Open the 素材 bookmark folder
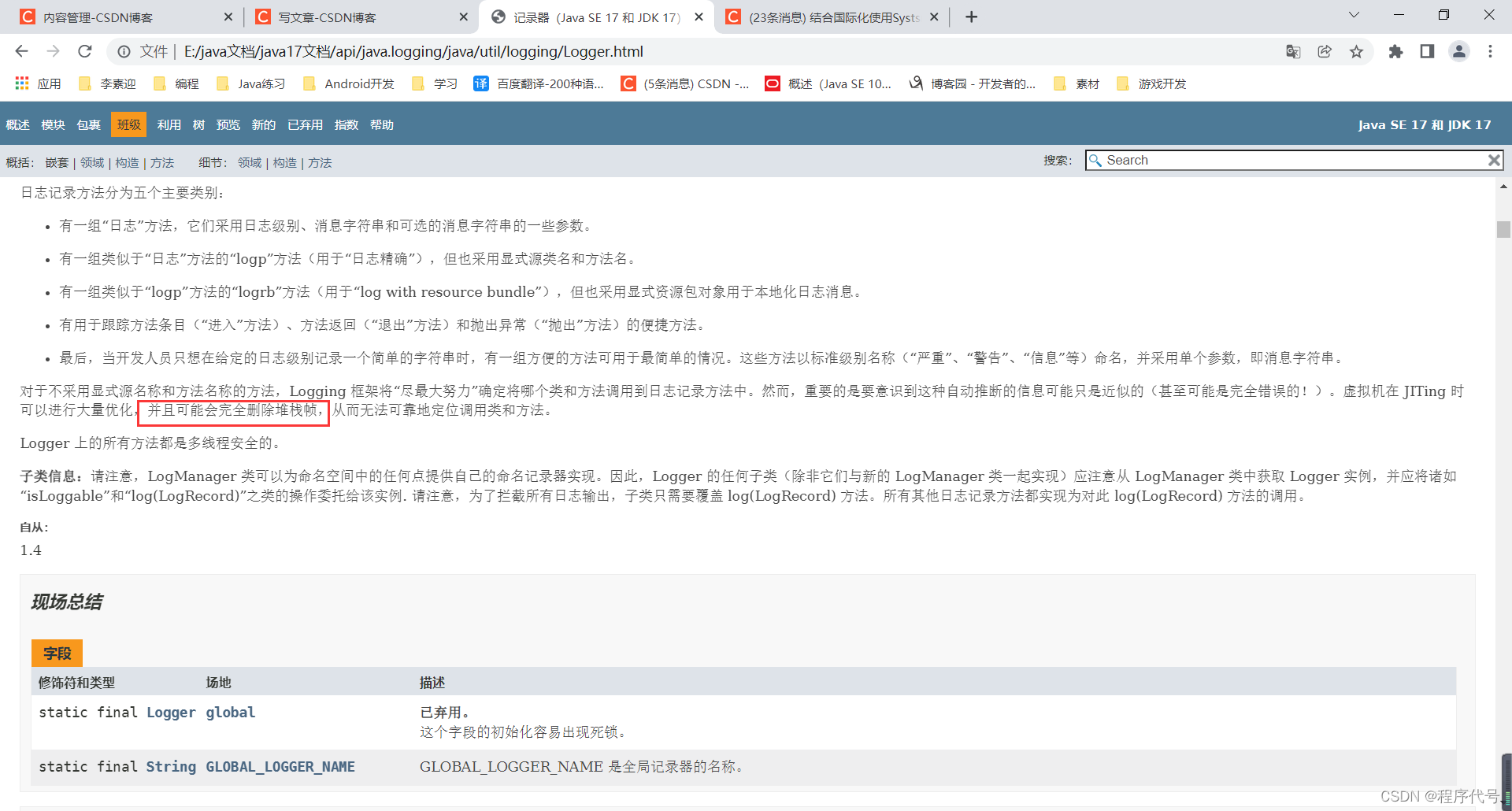The width and height of the screenshot is (1512, 811). [1077, 83]
